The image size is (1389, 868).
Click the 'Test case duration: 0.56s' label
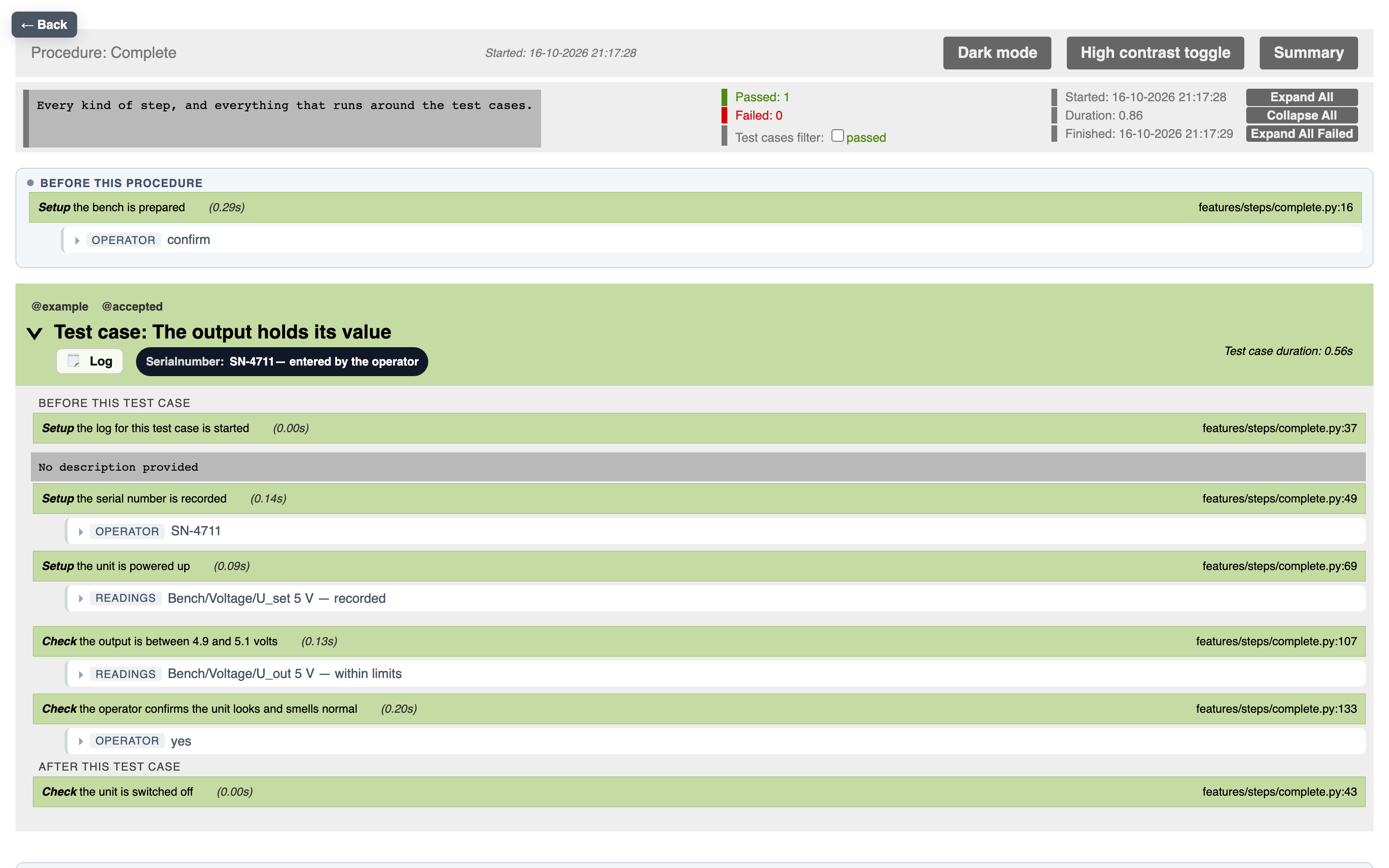click(x=1289, y=351)
